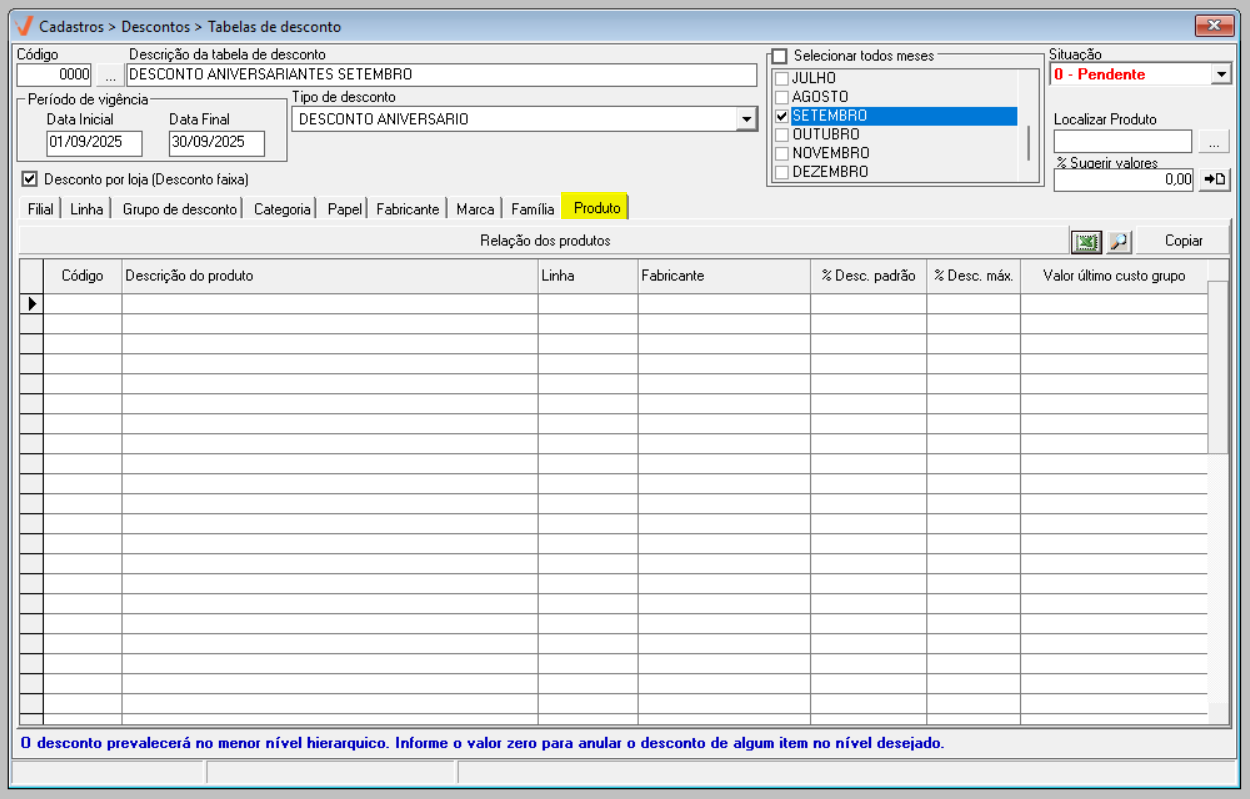
Task: Select the first row indicator arrow
Action: point(32,303)
